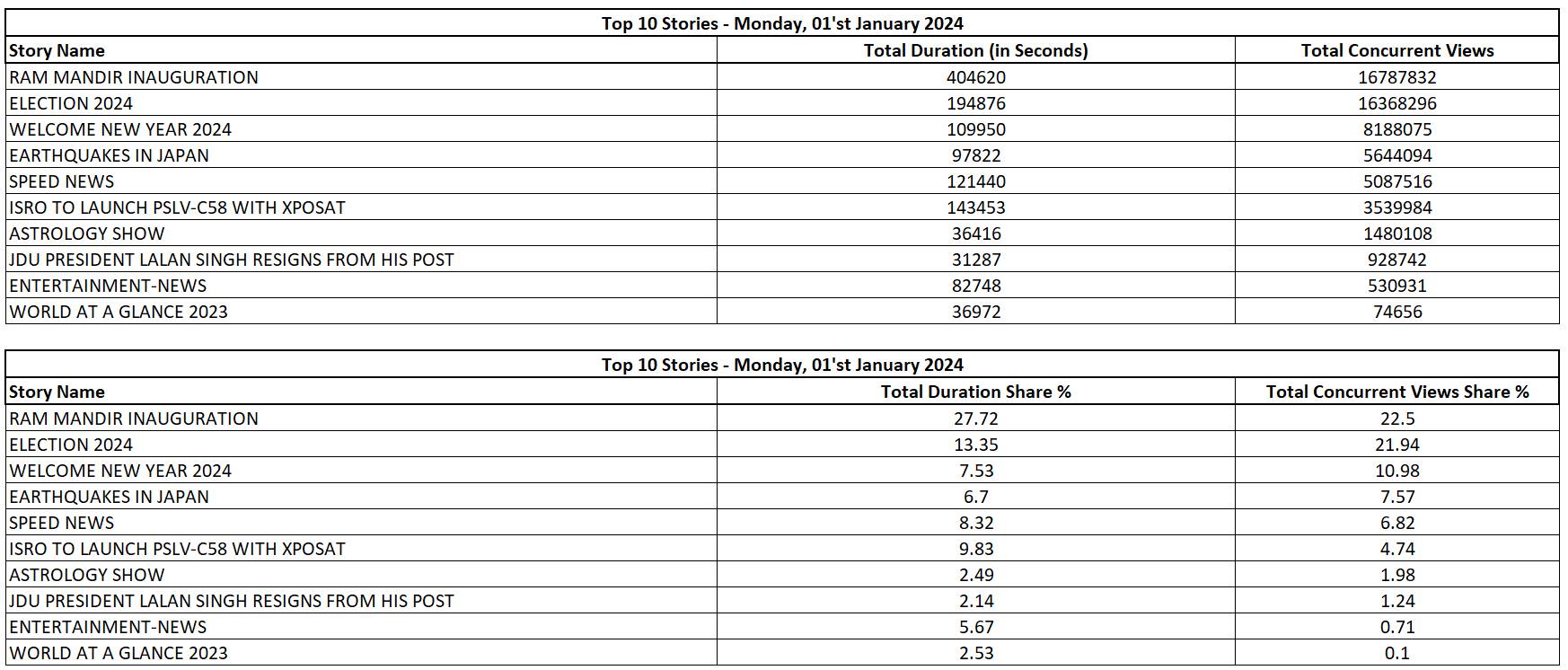
Task: Click the 0.71 views share cell
Action: [x=1396, y=627]
